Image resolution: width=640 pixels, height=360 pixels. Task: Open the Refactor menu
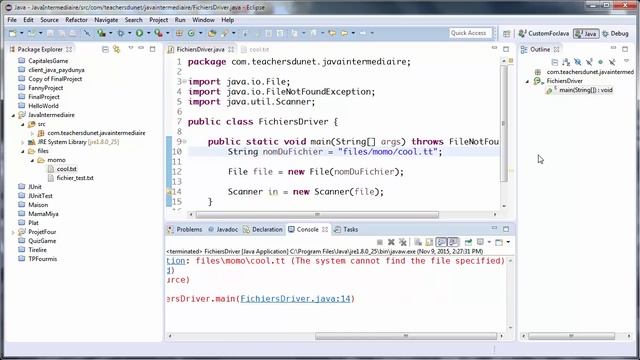coord(76,20)
